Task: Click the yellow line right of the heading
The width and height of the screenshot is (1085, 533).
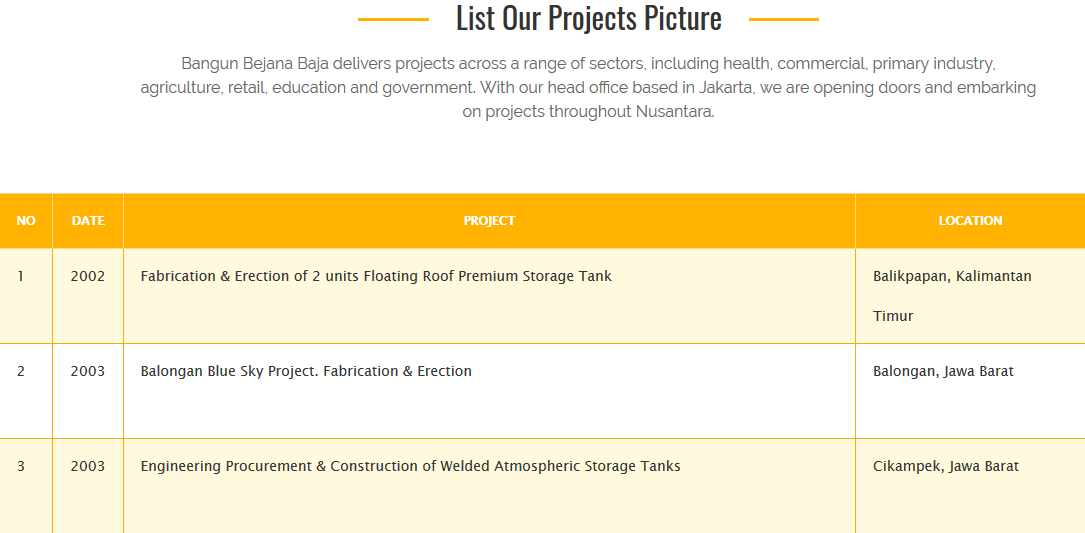Action: (783, 19)
